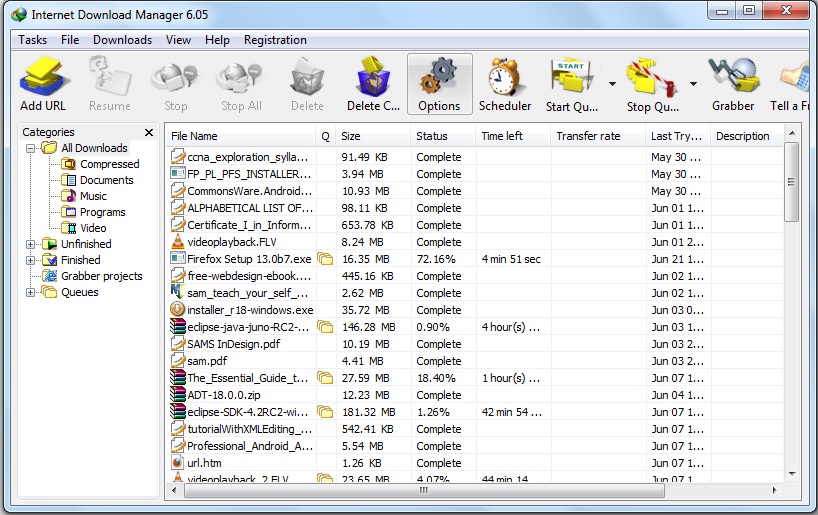Click the Start Queue toolbar icon
The image size is (818, 515).
[x=572, y=78]
